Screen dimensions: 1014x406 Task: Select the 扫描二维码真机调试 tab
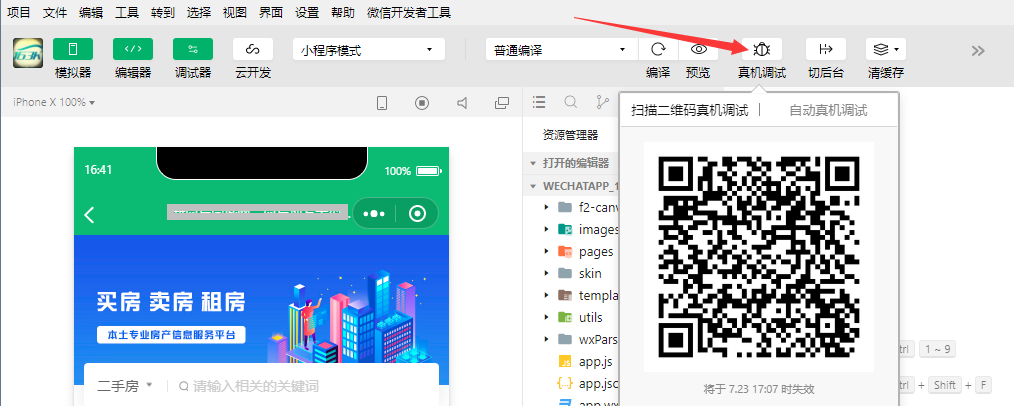(689, 111)
